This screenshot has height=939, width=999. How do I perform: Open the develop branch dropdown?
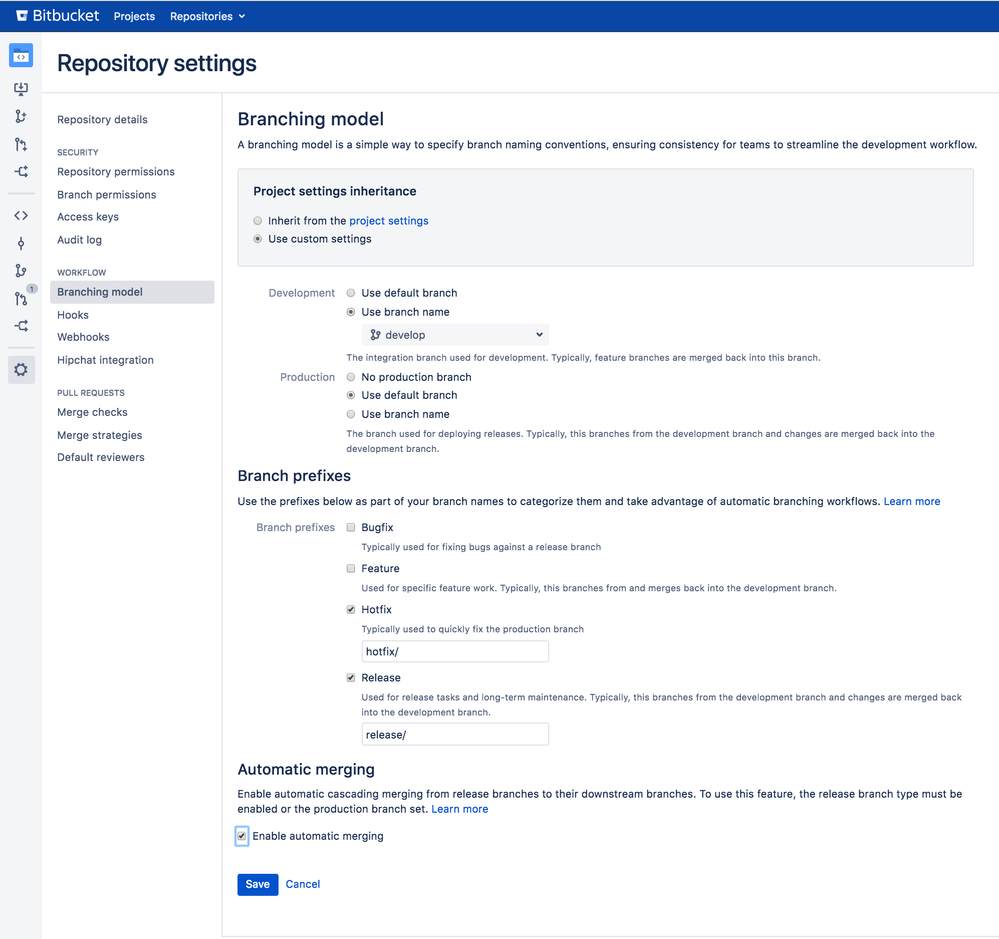[455, 335]
